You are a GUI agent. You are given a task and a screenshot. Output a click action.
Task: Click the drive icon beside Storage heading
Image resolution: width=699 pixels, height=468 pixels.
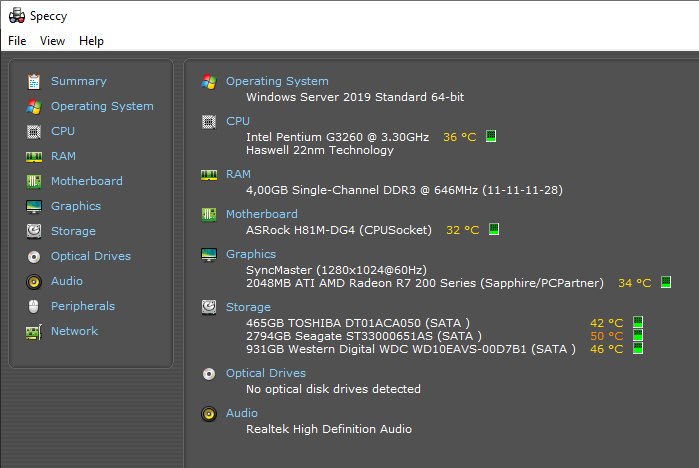(209, 307)
